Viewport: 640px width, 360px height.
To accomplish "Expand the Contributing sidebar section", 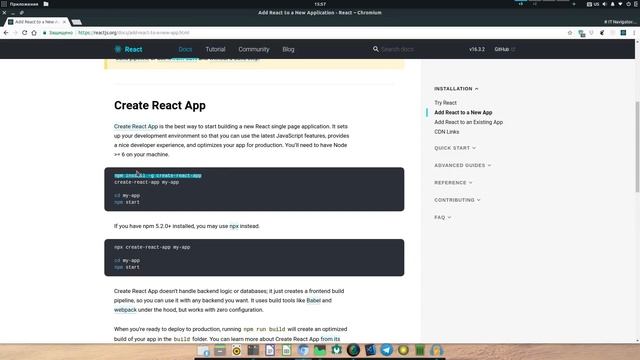I will coord(457,200).
